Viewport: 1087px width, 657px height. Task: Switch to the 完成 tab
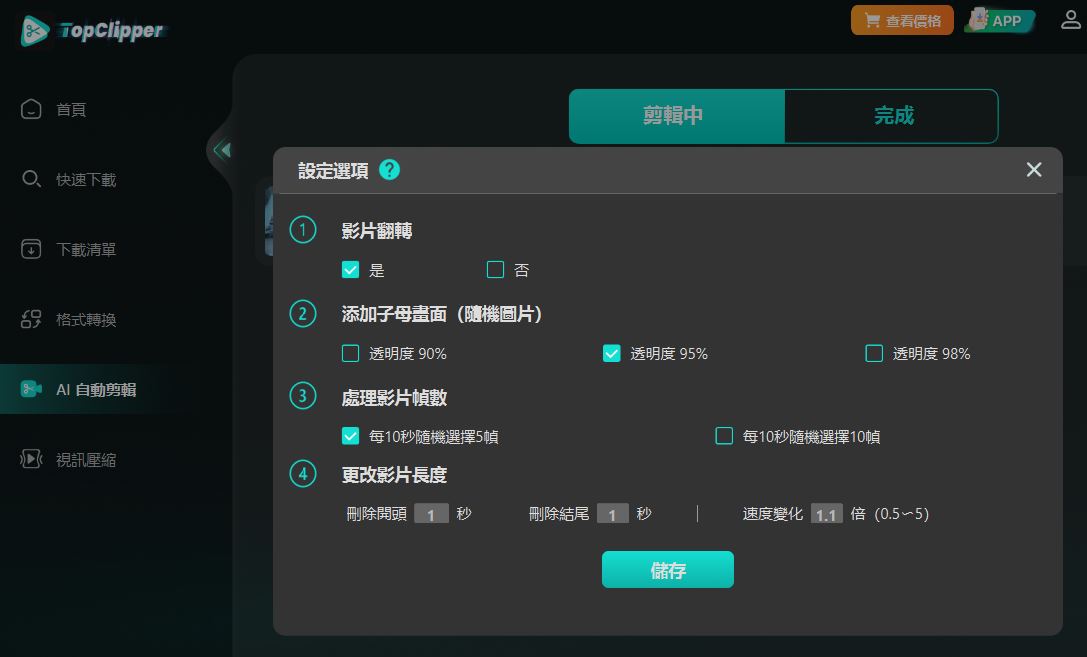[892, 116]
